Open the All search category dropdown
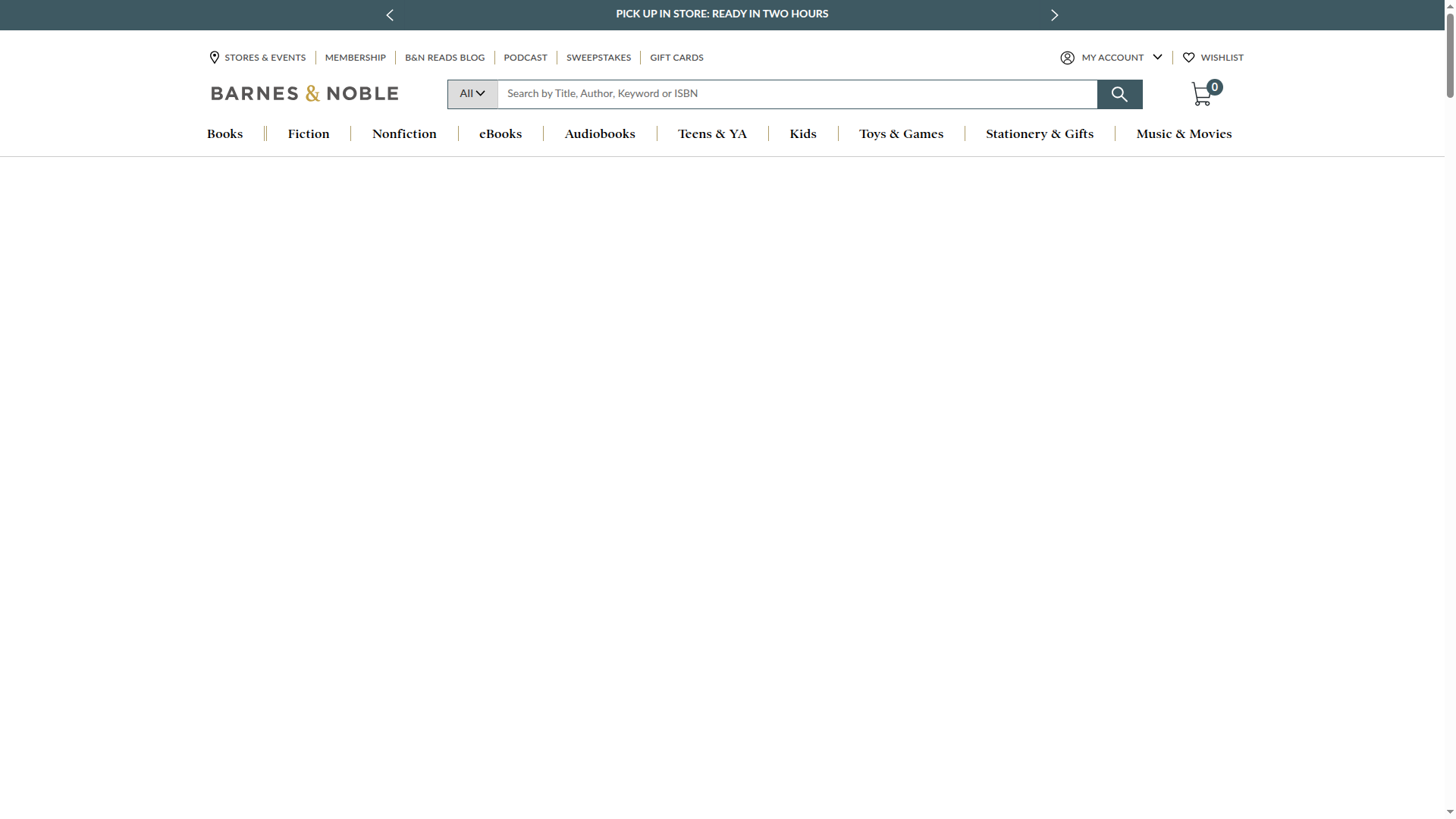Viewport: 1456px width, 819px height. coord(472,93)
